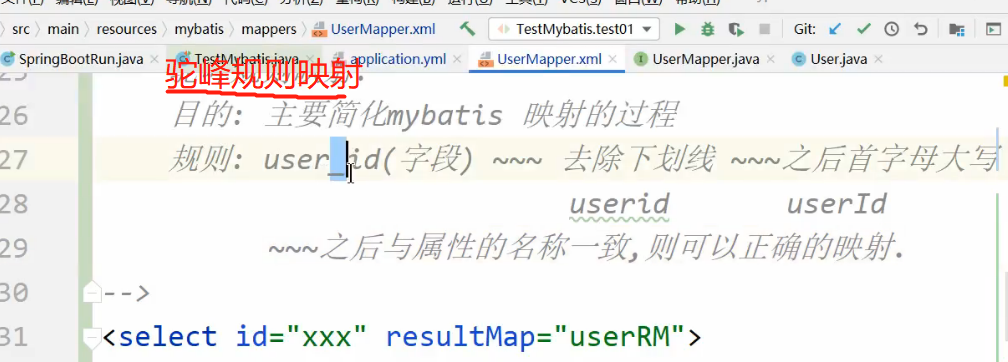Switch to the UserMapper.java tab
Screen dimensions: 1008x362
(x=706, y=59)
